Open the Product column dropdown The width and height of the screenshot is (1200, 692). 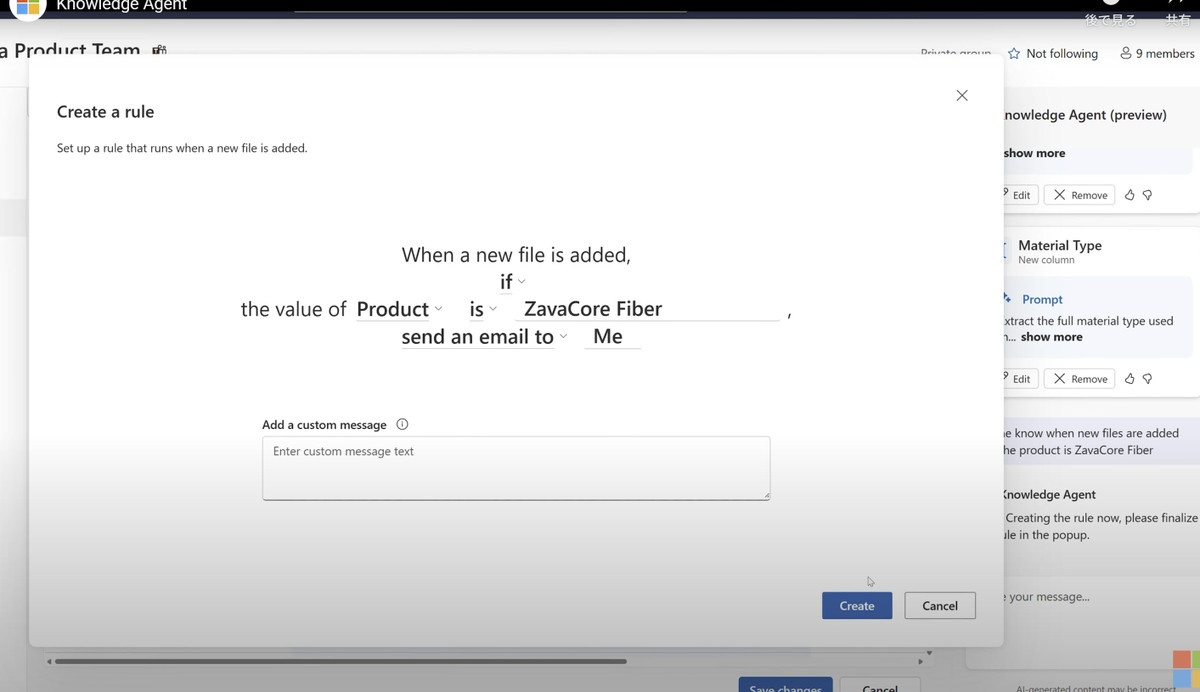tap(399, 309)
